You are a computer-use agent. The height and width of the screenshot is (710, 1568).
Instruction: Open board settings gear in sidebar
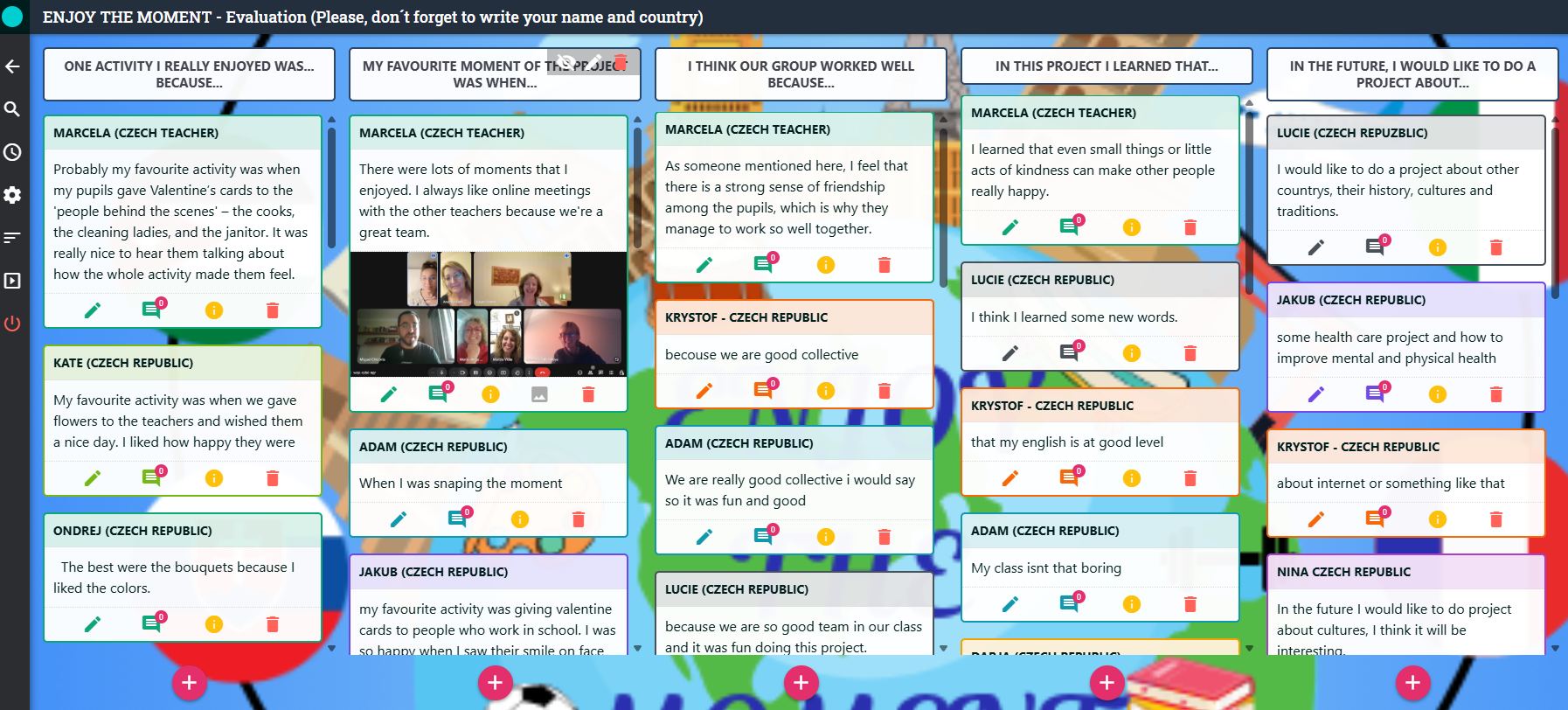pos(12,195)
